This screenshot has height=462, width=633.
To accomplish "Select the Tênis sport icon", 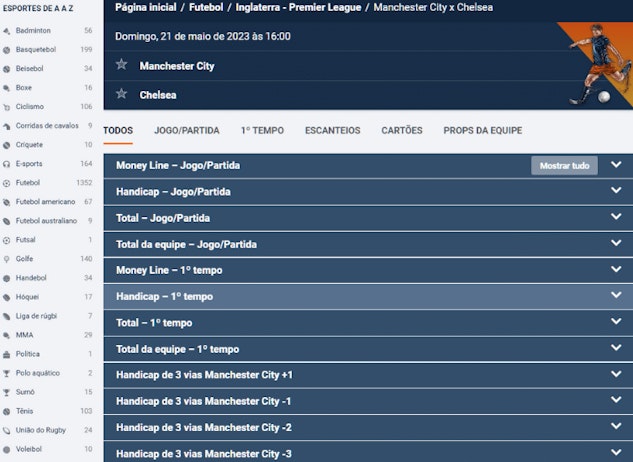I will (x=7, y=411).
